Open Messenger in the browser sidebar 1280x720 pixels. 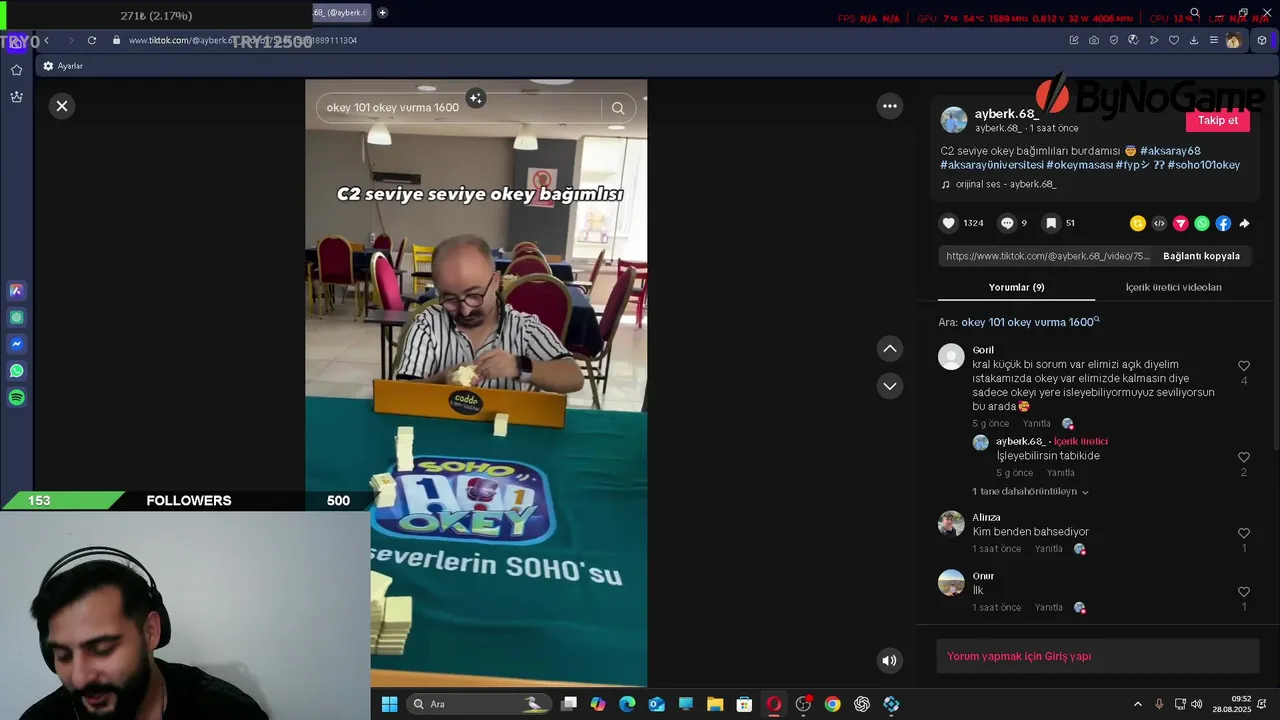point(16,344)
